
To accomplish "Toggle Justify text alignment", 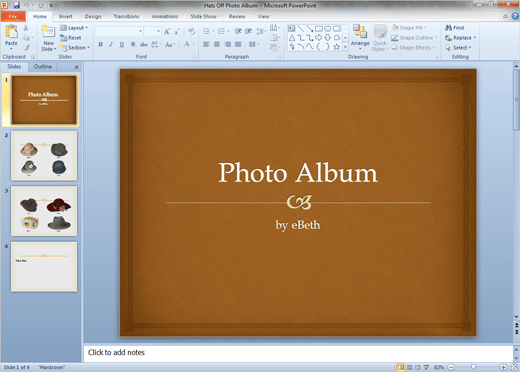I will point(238,44).
